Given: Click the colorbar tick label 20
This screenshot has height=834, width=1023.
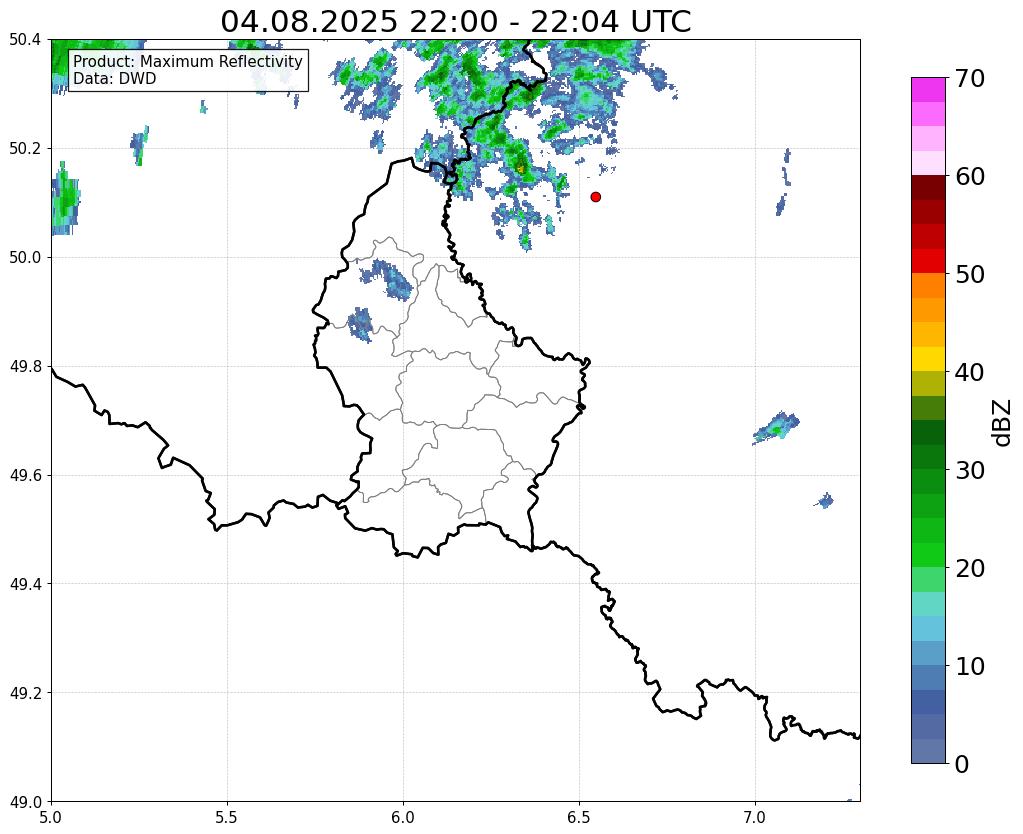Looking at the screenshot, I should (970, 568).
